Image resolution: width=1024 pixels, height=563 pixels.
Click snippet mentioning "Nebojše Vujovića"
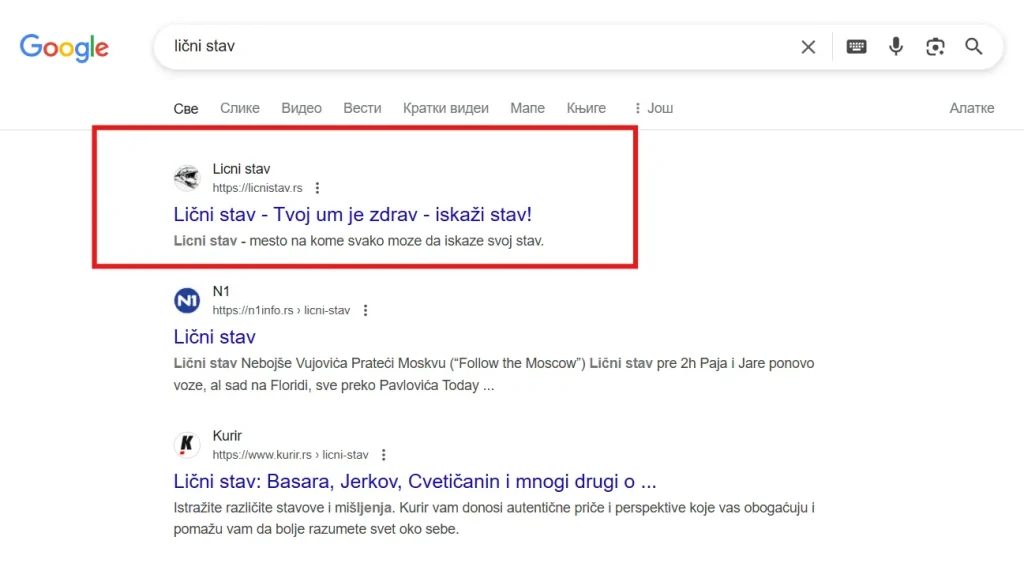[x=494, y=374]
